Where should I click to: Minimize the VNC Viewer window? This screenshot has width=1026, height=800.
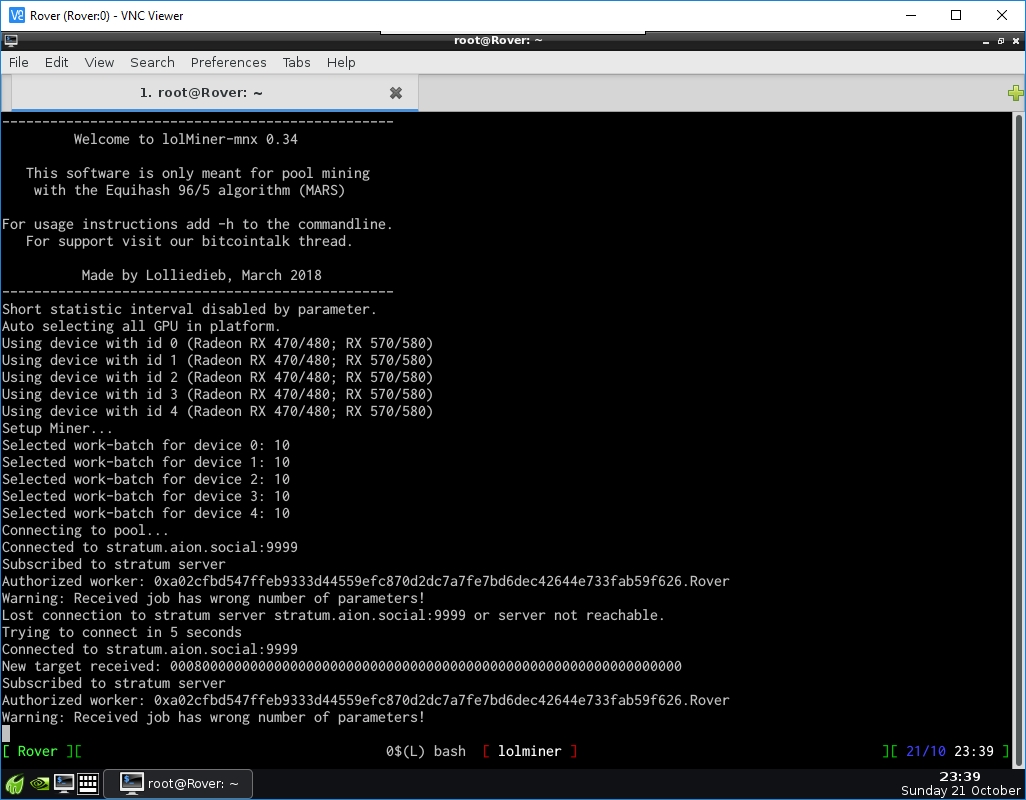tap(911, 15)
